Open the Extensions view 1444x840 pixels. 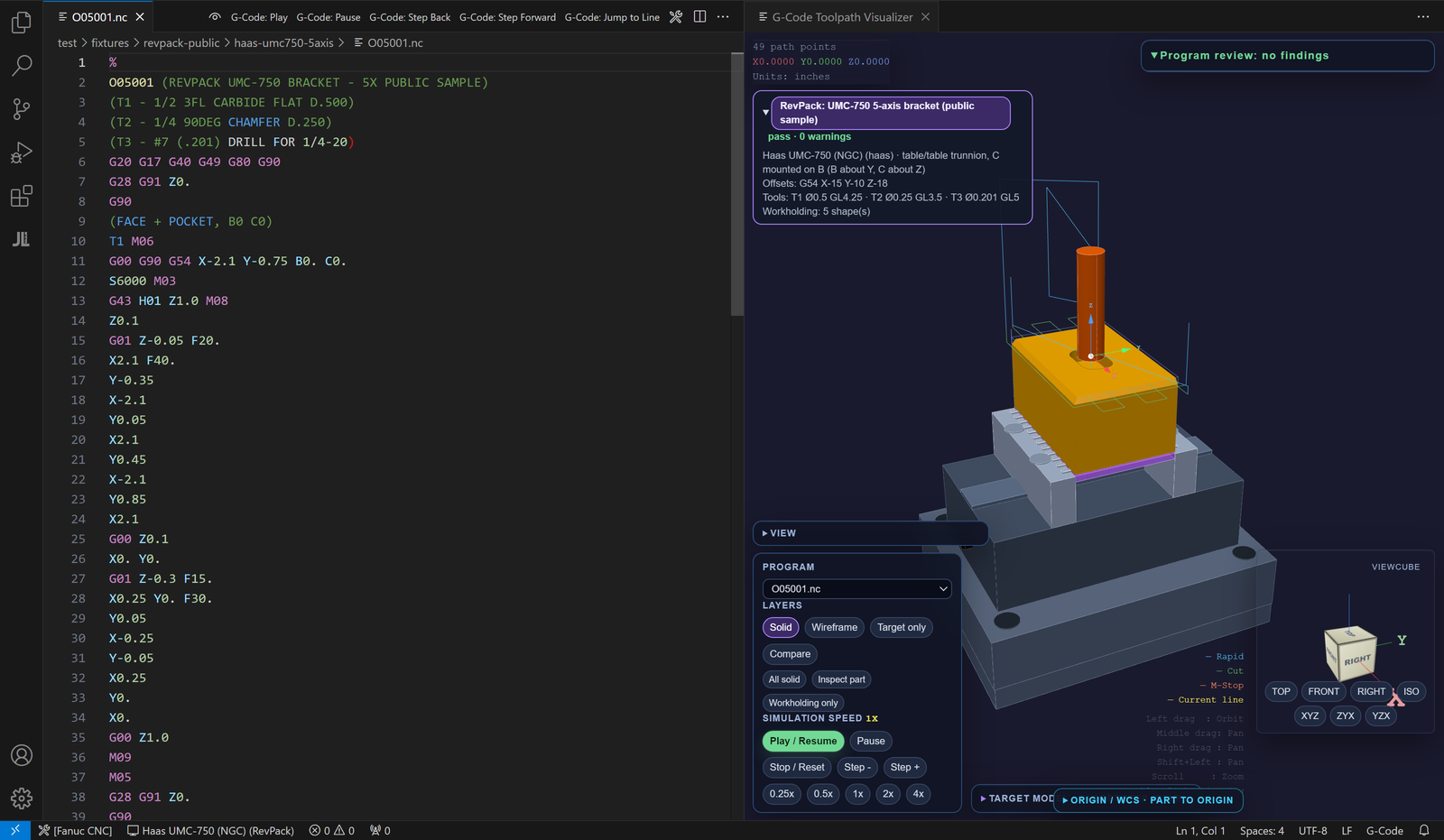point(22,196)
